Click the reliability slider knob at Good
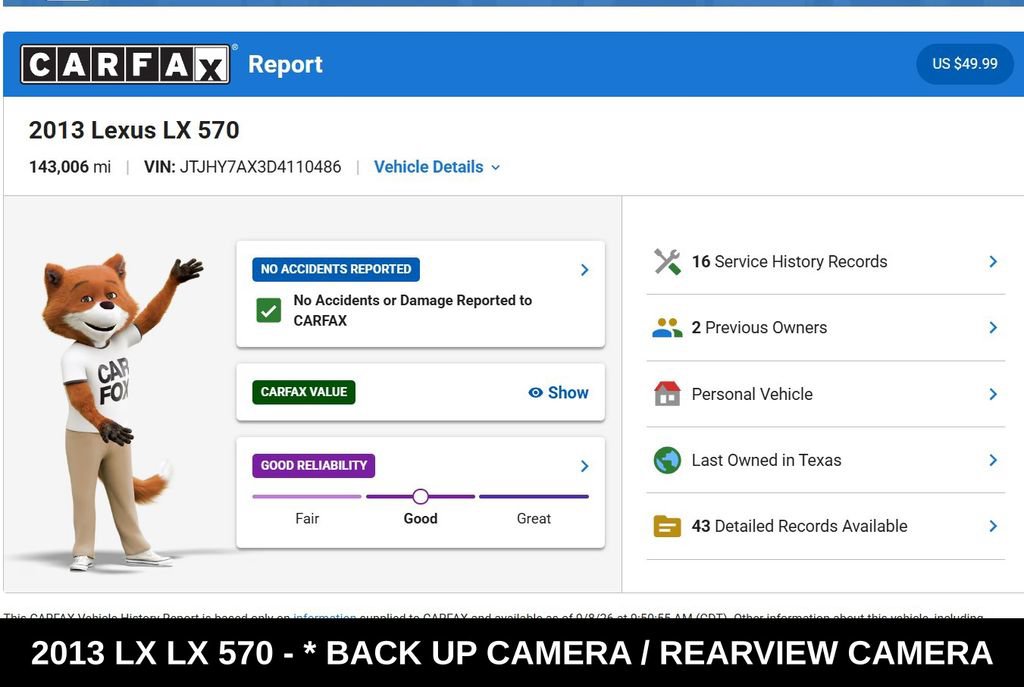 pos(421,496)
